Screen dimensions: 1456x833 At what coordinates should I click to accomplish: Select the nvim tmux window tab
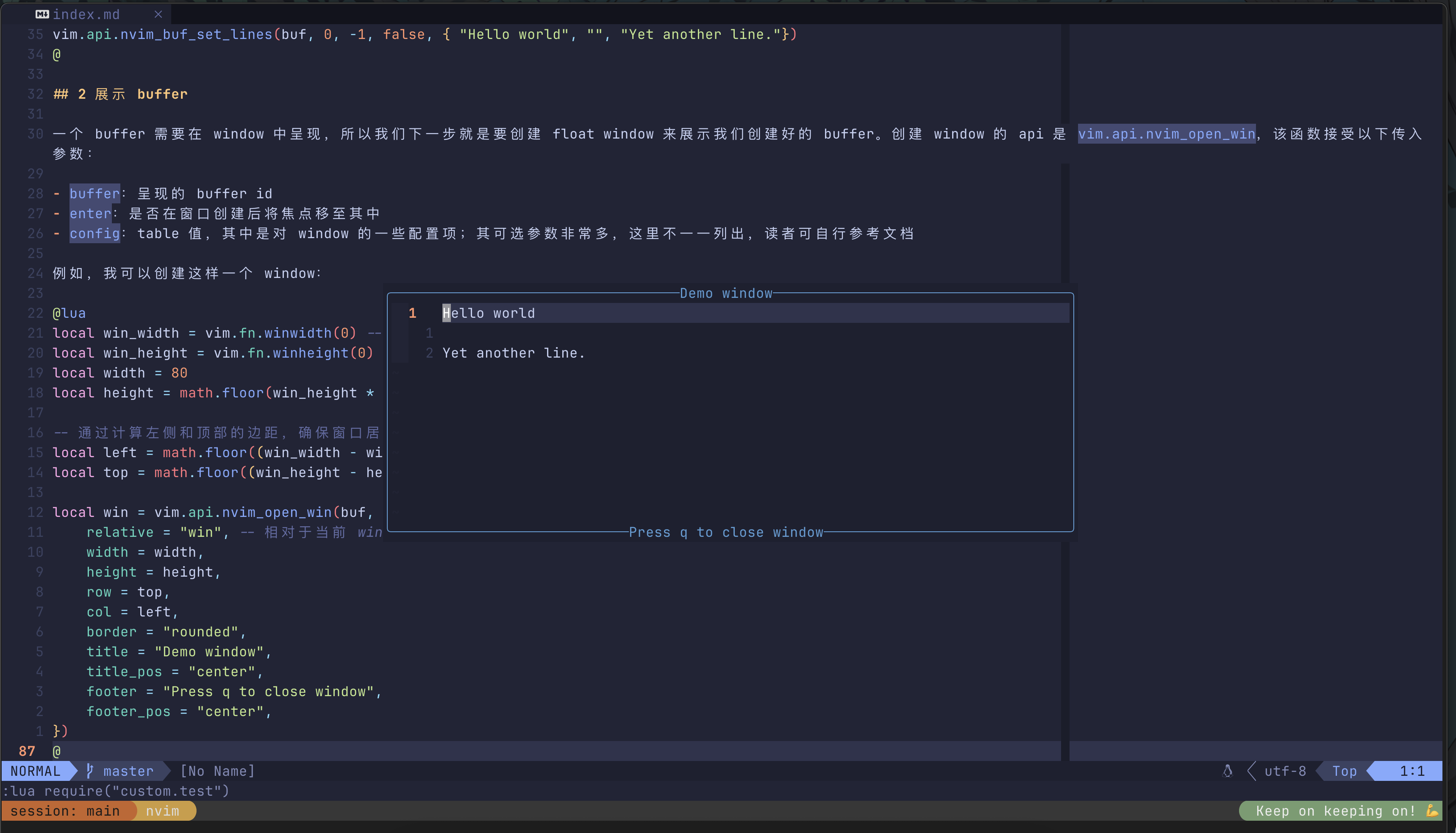[x=162, y=811]
